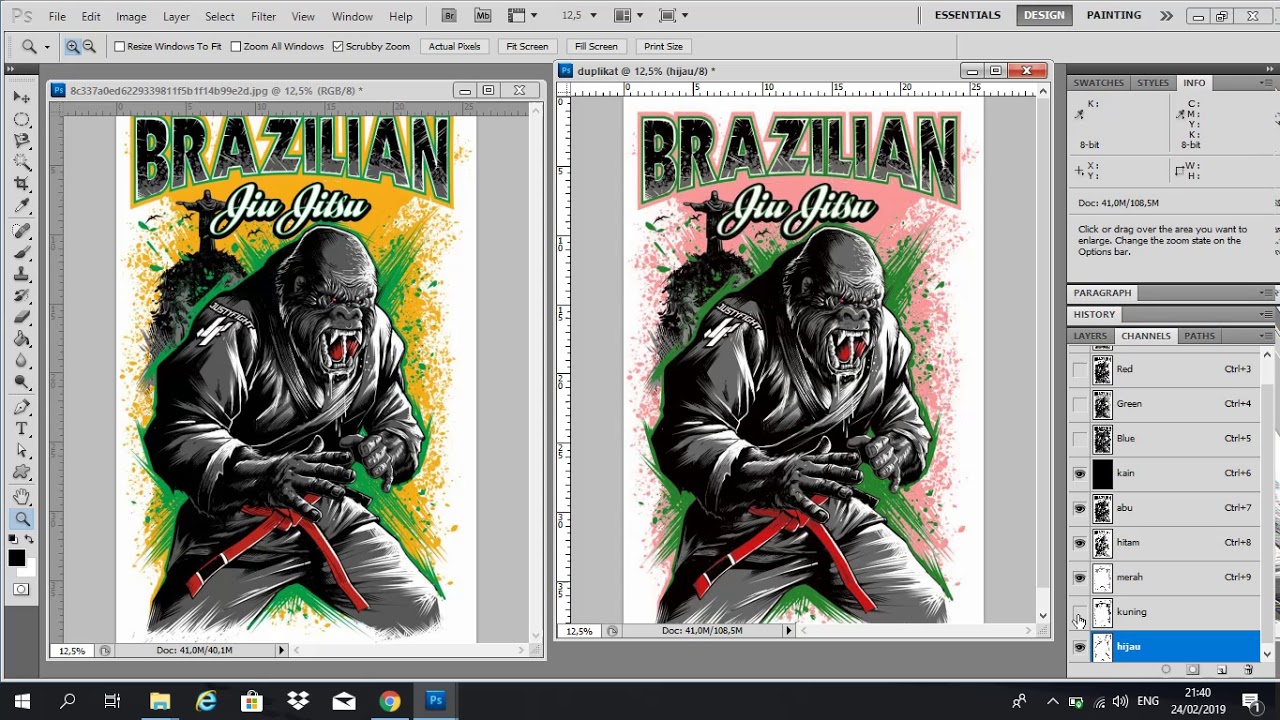Open the Filter menu
This screenshot has width=1280, height=720.
[264, 17]
